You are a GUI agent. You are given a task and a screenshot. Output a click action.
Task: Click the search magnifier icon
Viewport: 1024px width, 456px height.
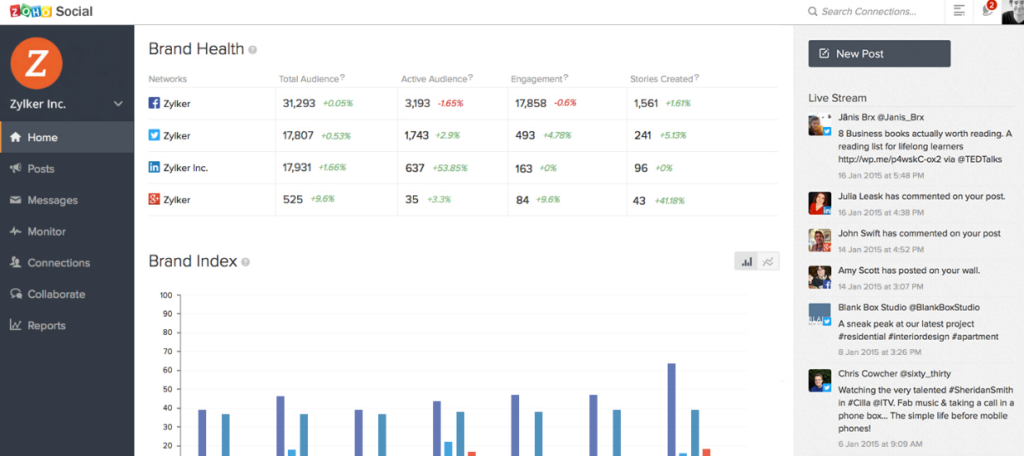[812, 11]
